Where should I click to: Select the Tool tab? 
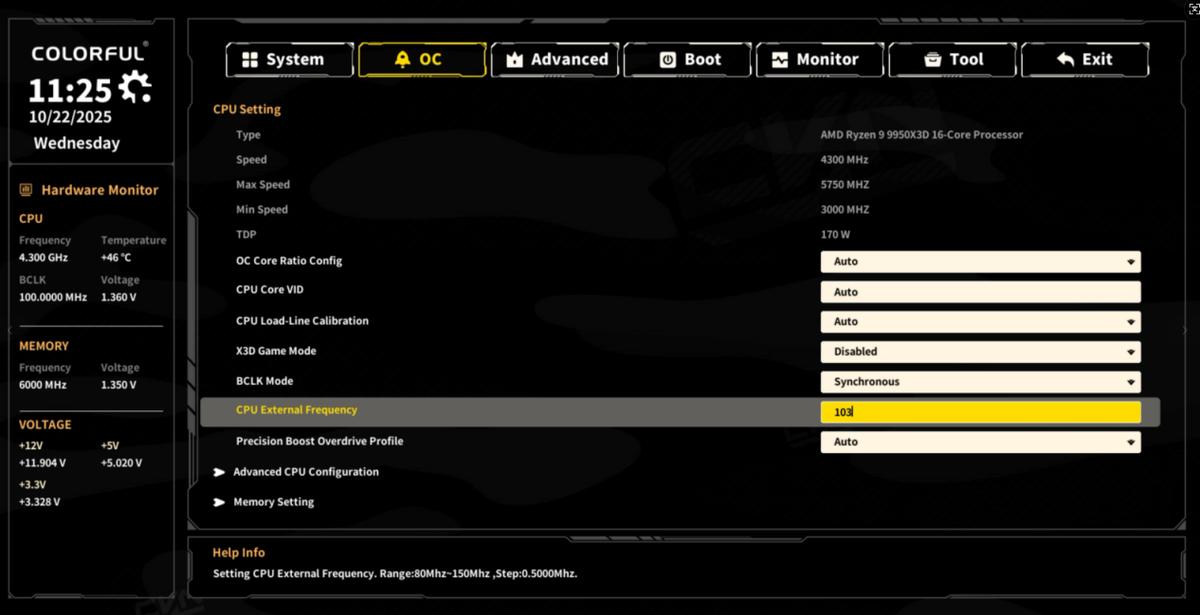pos(953,60)
